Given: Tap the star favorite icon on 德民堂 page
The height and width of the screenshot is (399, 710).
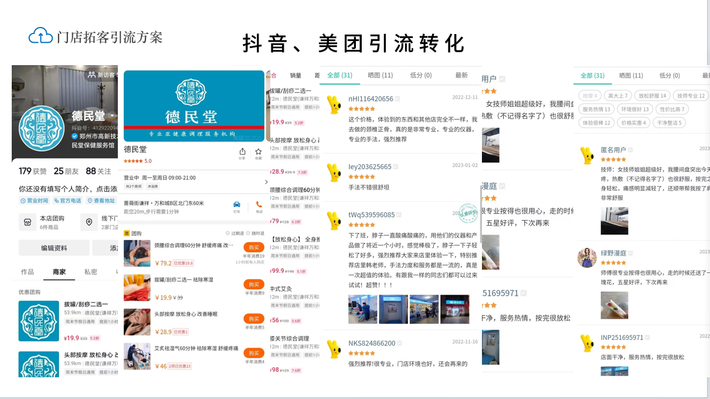Looking at the screenshot, I should click(x=258, y=152).
